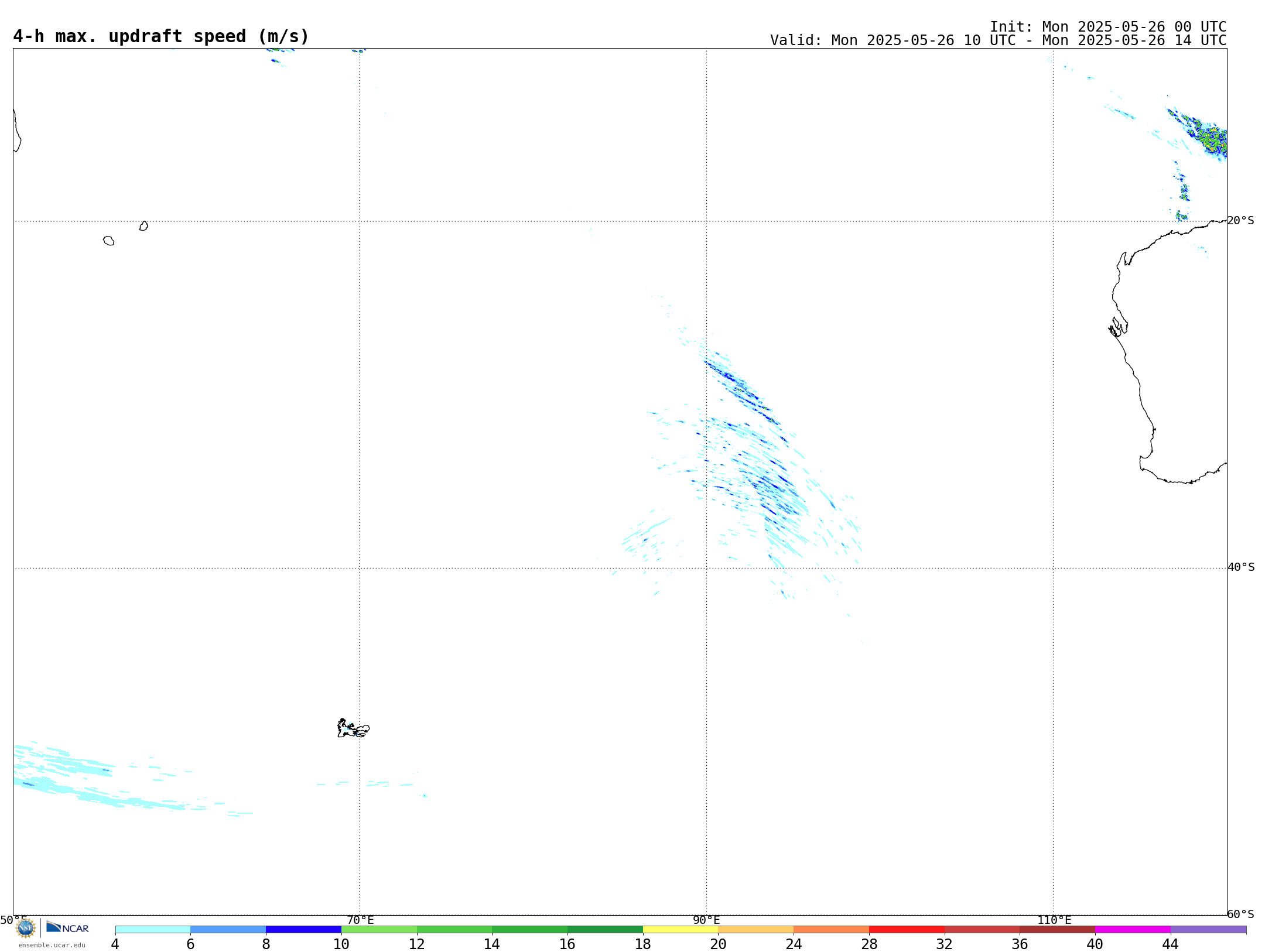Image resolution: width=1265 pixels, height=952 pixels.
Task: Pick the dark green 16–18 colorbar segment
Action: tap(605, 930)
